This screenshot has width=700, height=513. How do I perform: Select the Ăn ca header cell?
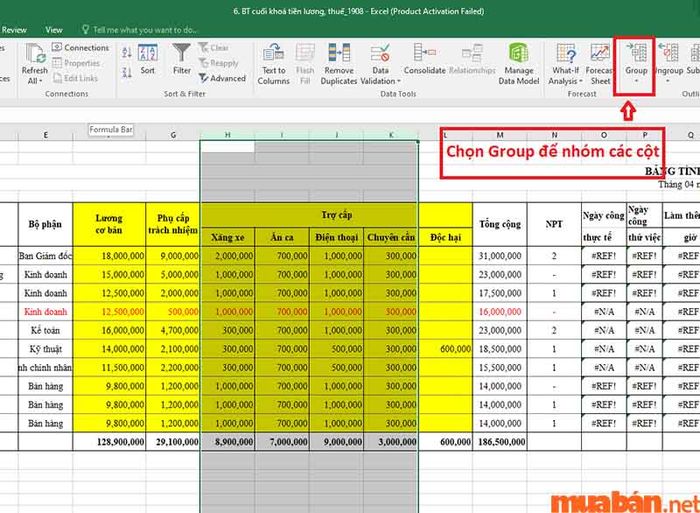point(282,237)
